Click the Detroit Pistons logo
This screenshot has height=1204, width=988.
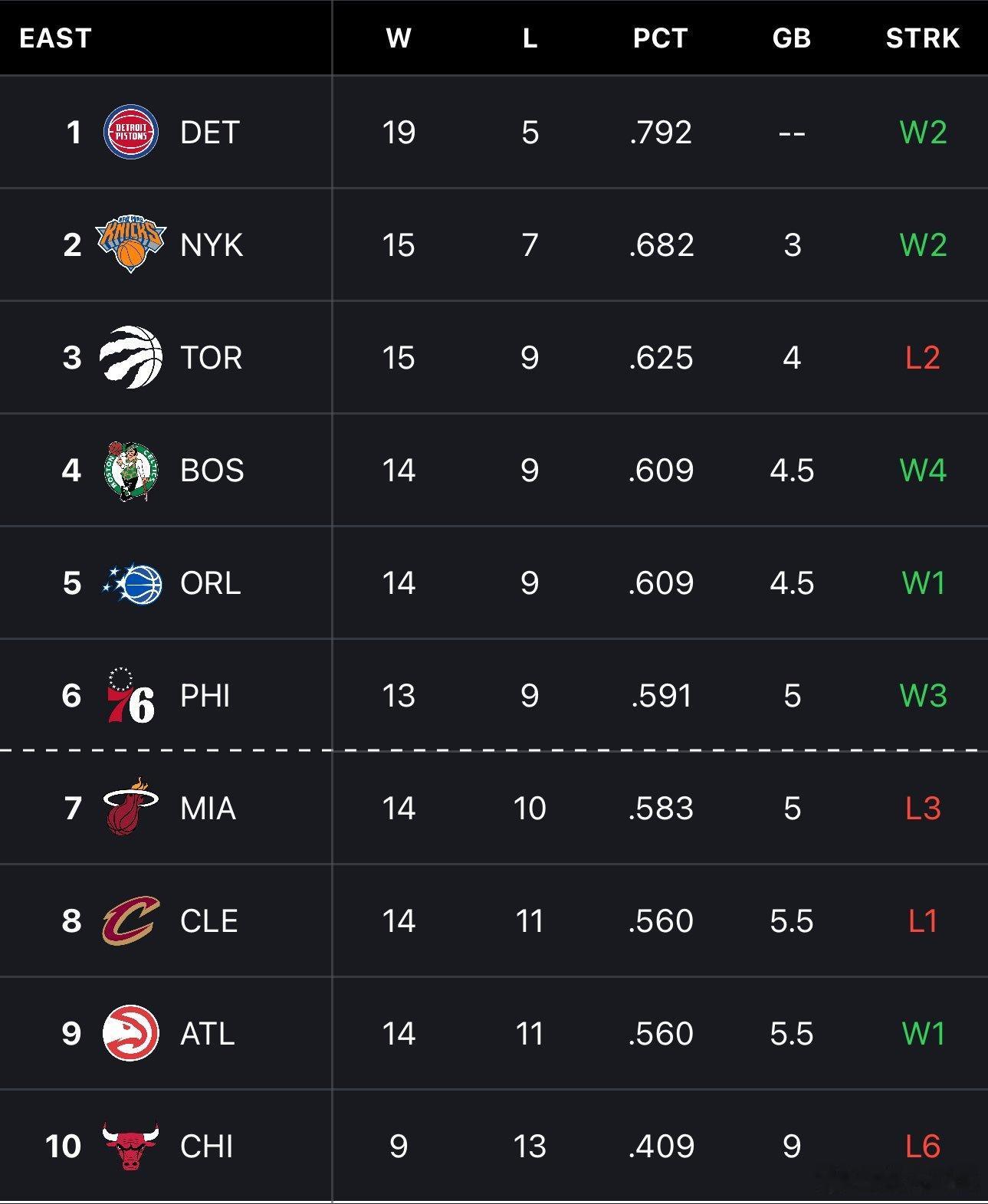tap(131, 133)
